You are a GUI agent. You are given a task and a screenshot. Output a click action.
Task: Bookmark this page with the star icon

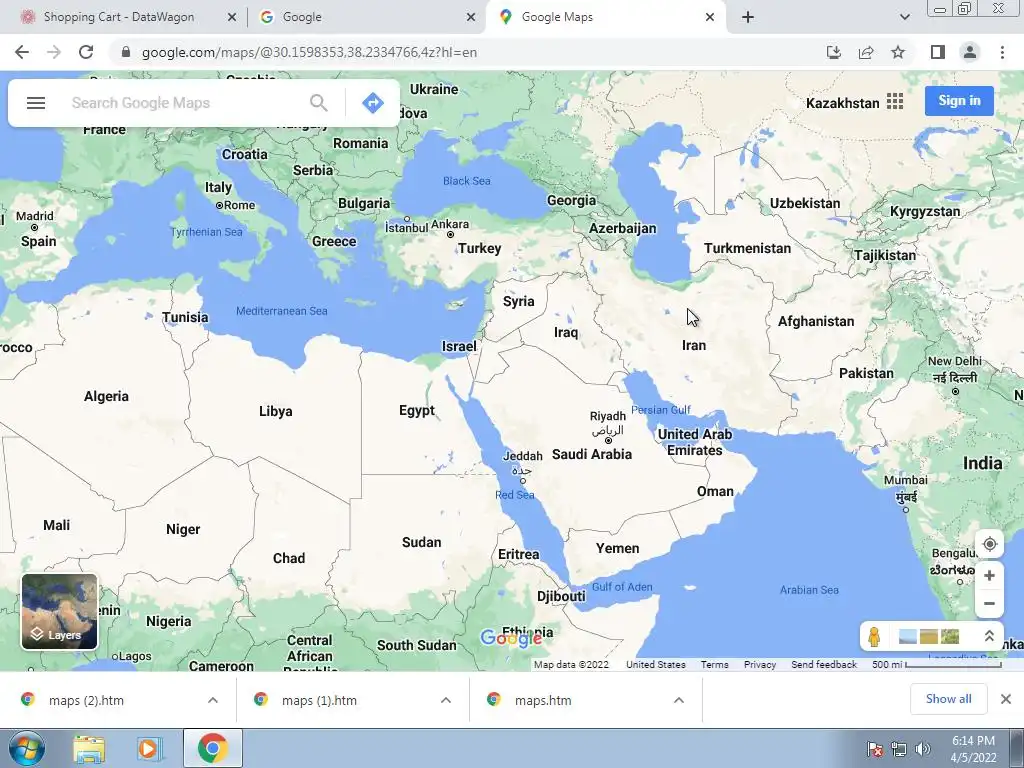click(898, 52)
